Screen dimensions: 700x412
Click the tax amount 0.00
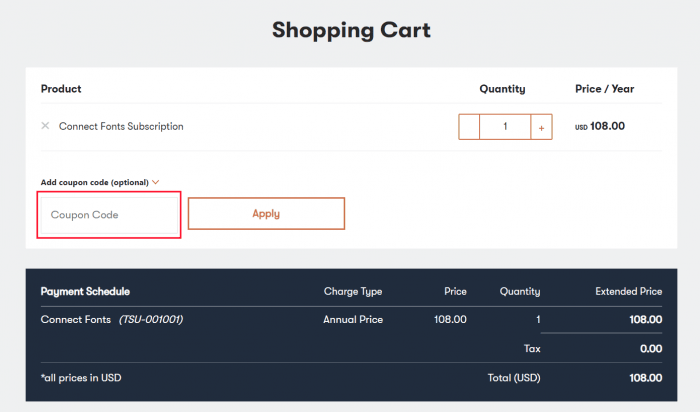coord(651,349)
